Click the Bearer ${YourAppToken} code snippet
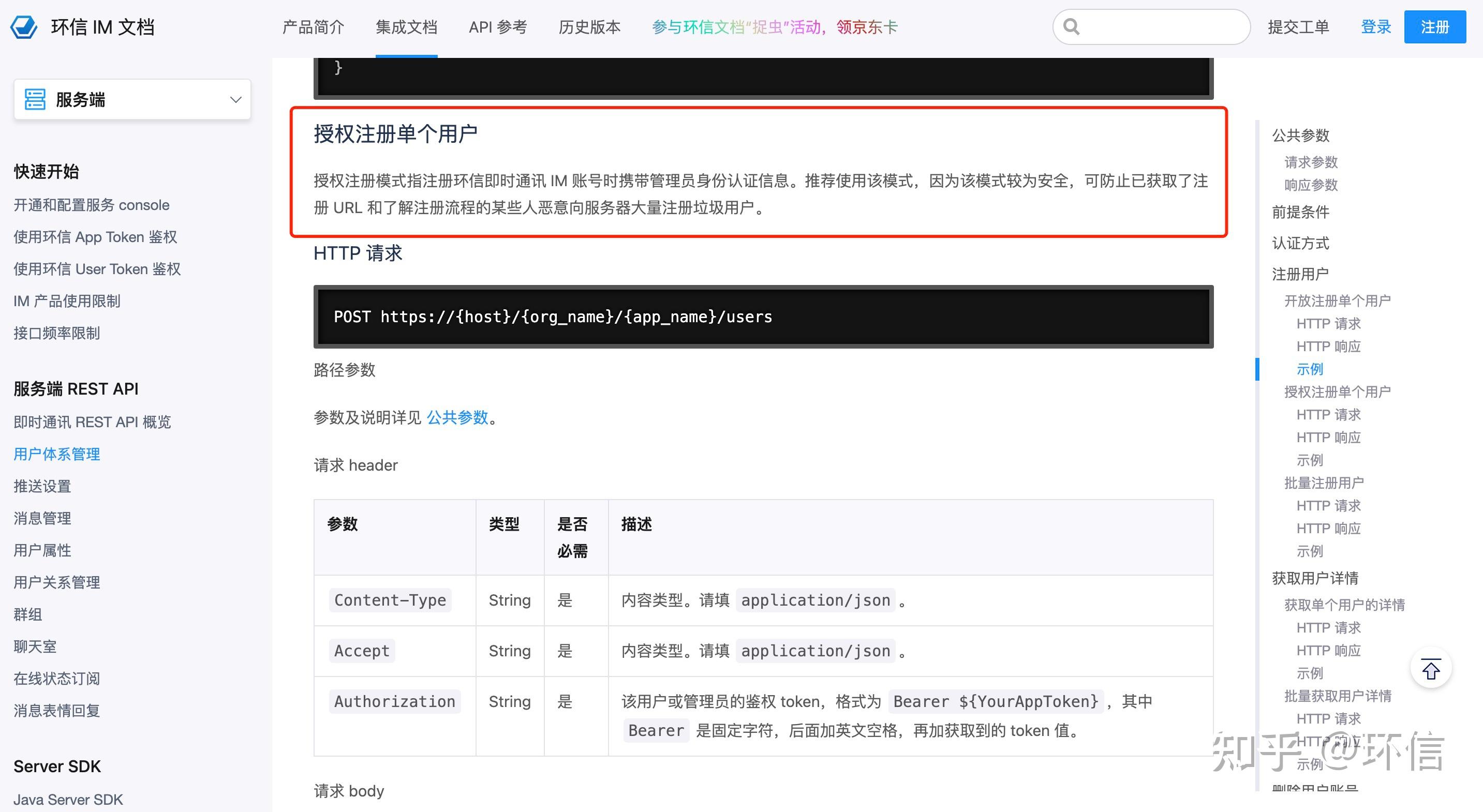The height and width of the screenshot is (812, 1483). pyautogui.click(x=996, y=701)
